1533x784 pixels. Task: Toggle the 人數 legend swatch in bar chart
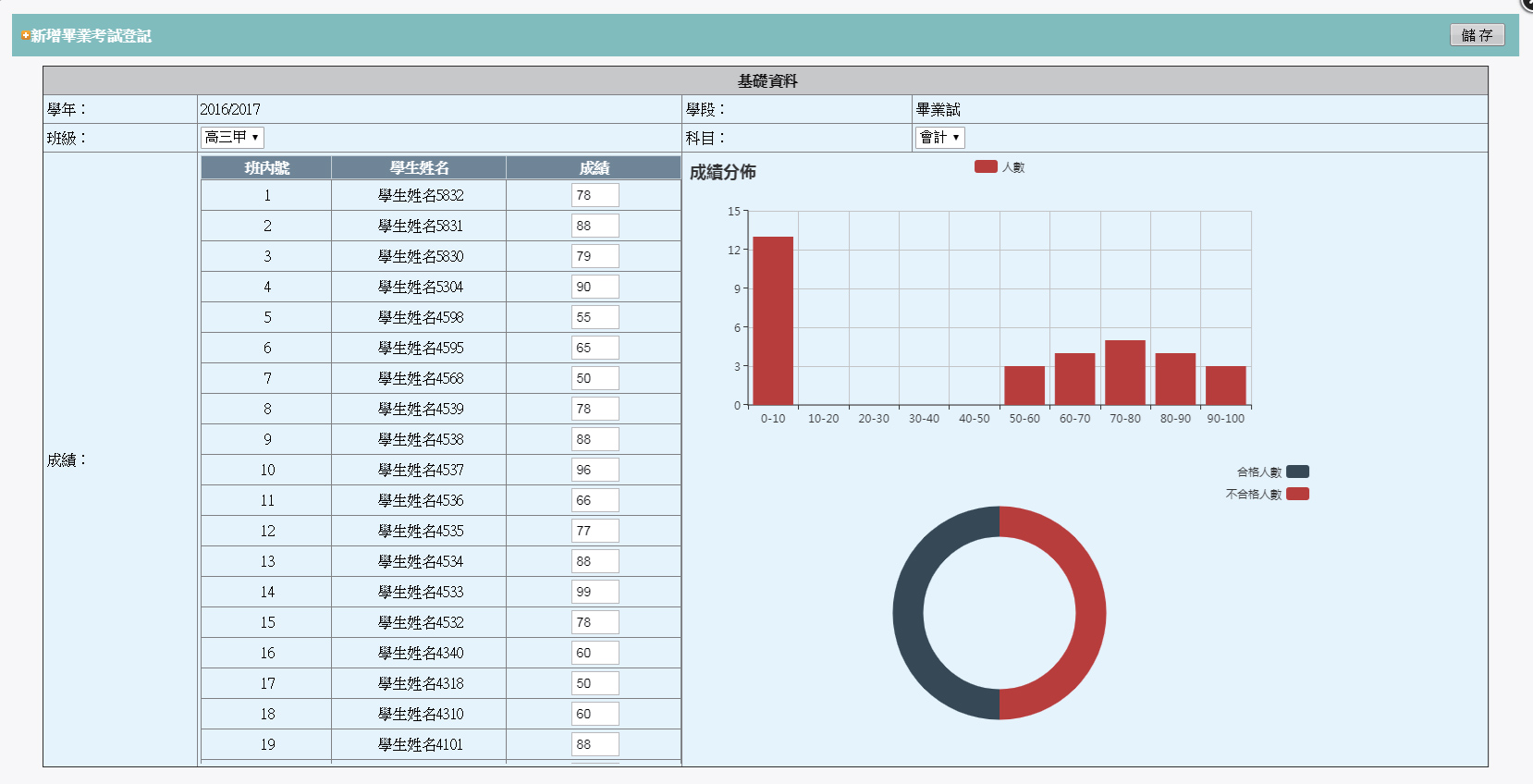point(986,166)
